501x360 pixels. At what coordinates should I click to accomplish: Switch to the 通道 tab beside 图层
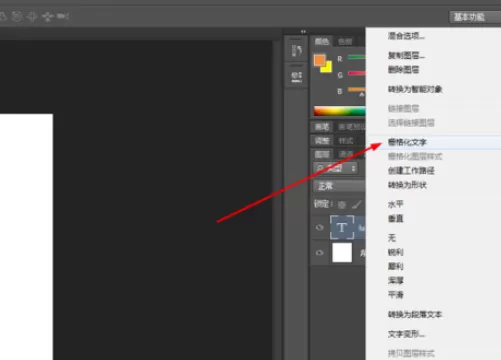tap(346, 154)
